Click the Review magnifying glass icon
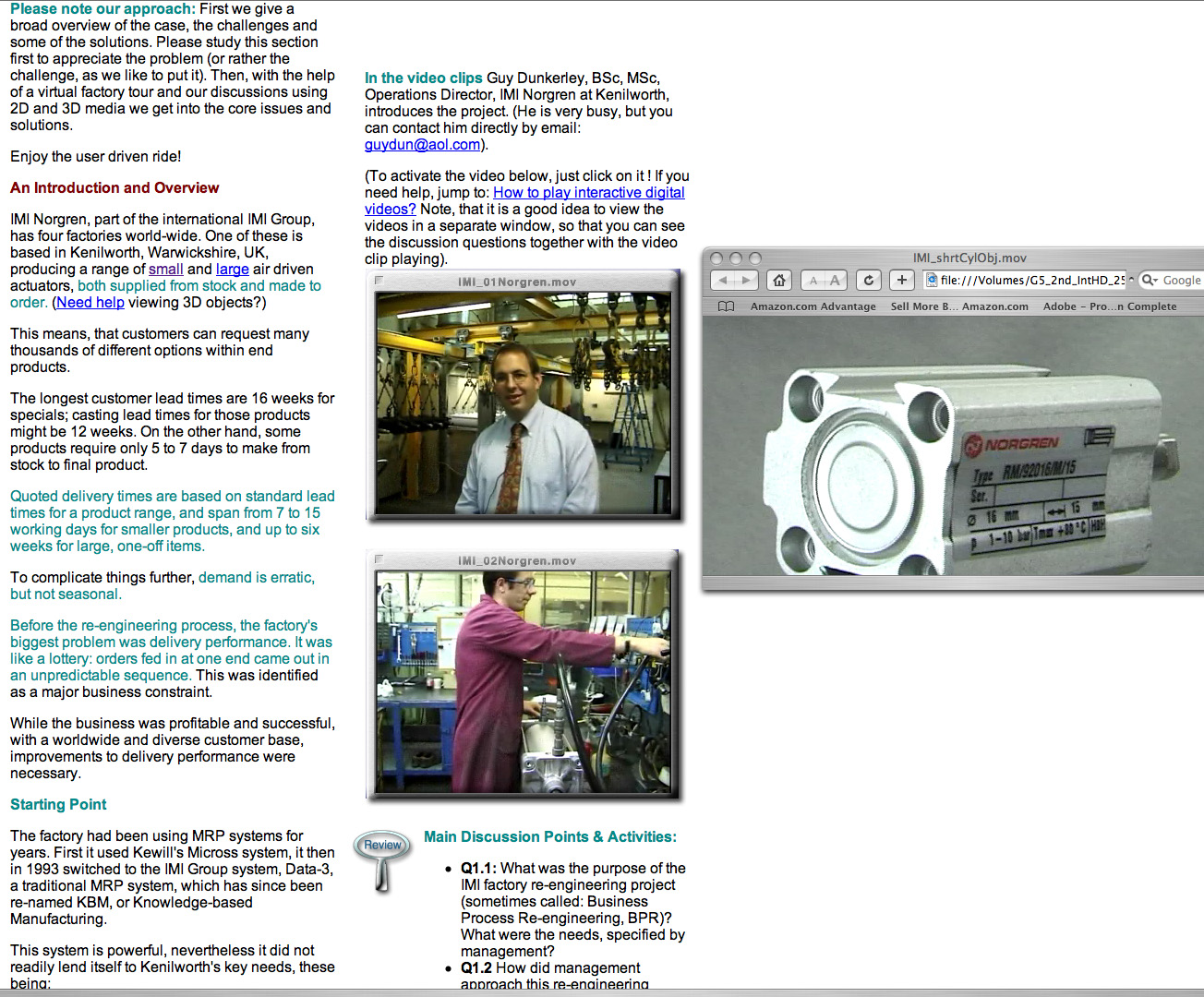Image resolution: width=1204 pixels, height=997 pixels. click(x=382, y=860)
